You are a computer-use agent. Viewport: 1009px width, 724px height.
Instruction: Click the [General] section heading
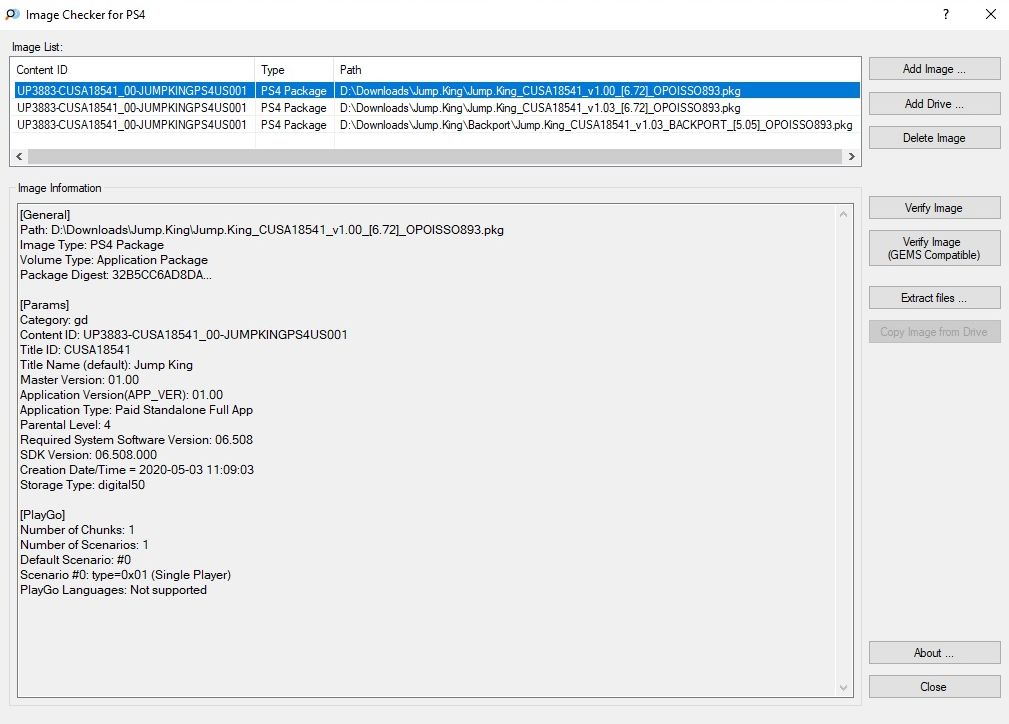point(45,215)
